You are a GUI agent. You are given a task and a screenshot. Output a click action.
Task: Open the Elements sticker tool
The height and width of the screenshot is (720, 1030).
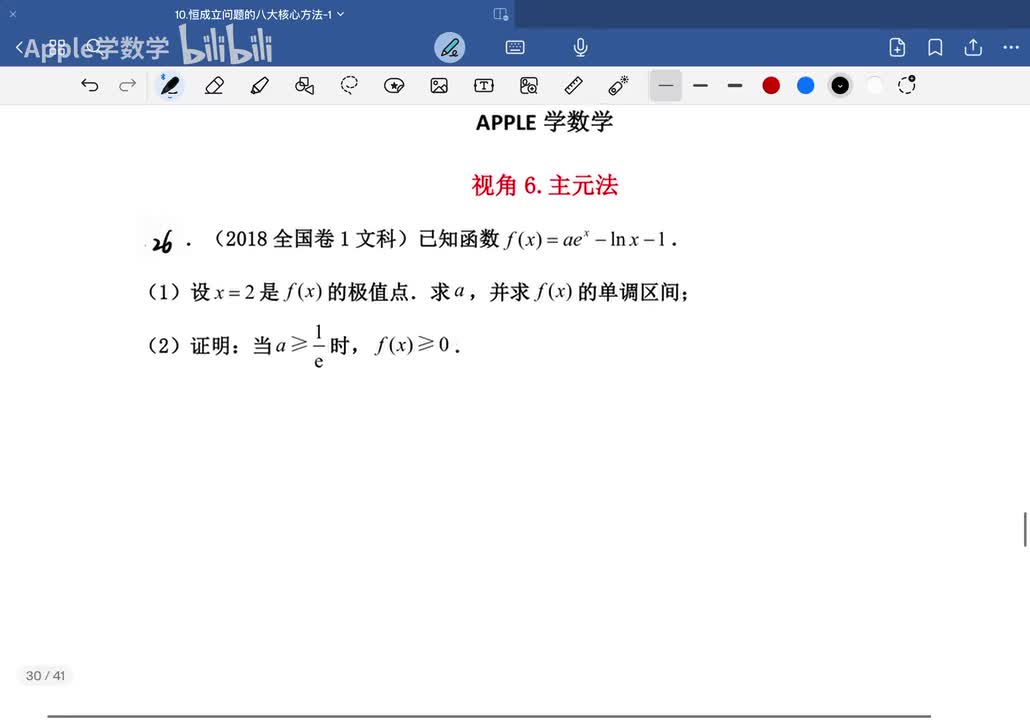pos(394,85)
